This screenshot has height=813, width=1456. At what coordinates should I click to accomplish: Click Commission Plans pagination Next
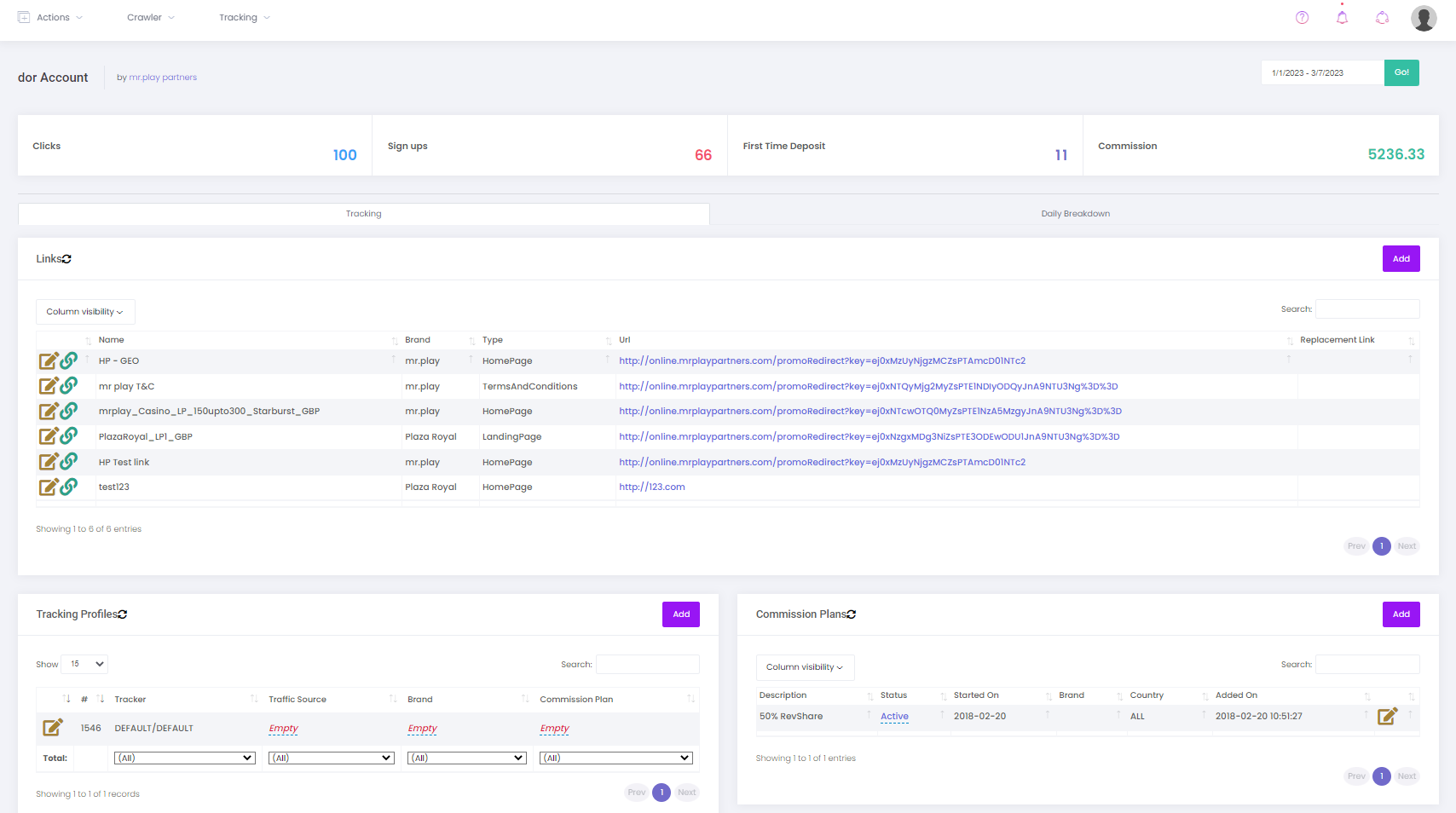(x=1407, y=776)
